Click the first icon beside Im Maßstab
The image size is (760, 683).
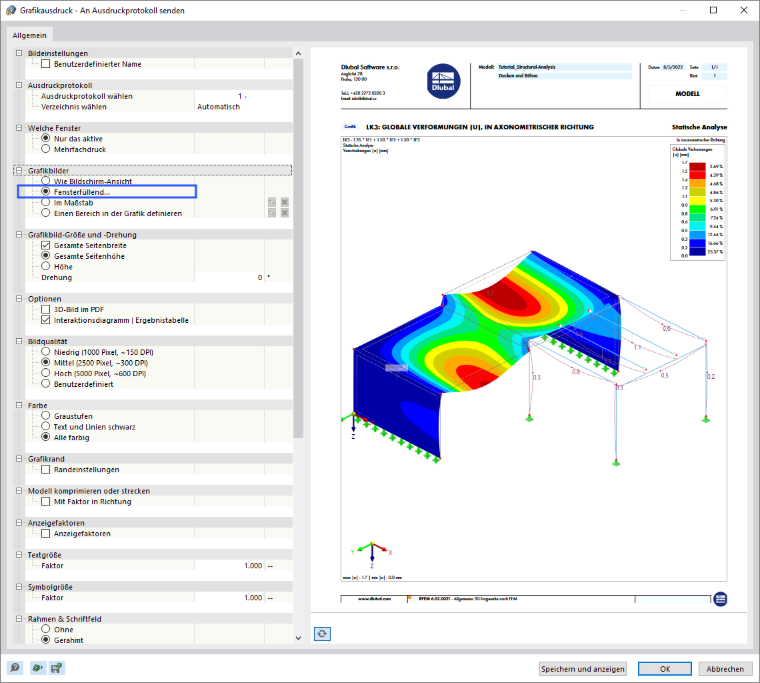(272, 202)
